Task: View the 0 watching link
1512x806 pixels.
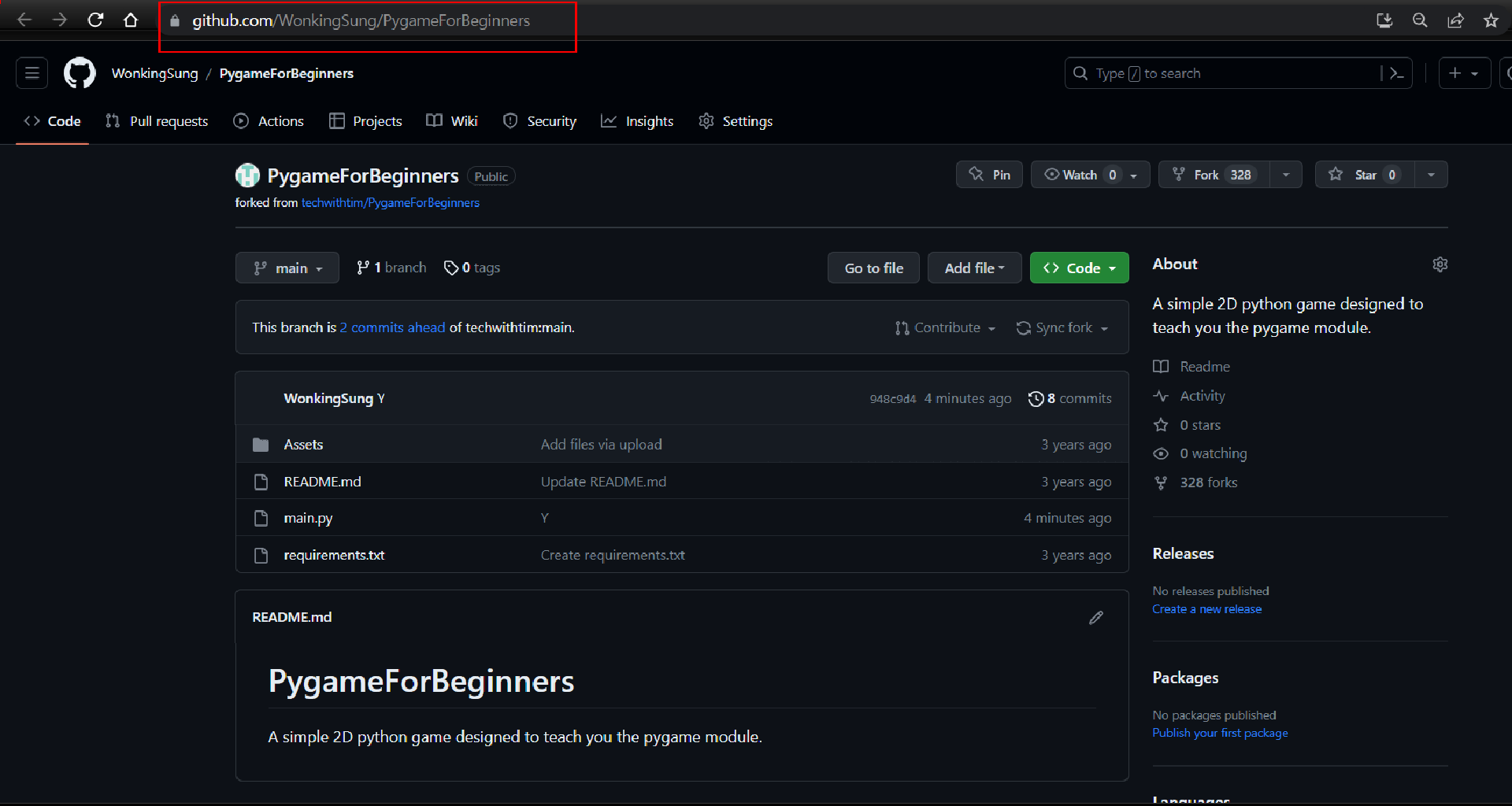Action: tap(1200, 454)
